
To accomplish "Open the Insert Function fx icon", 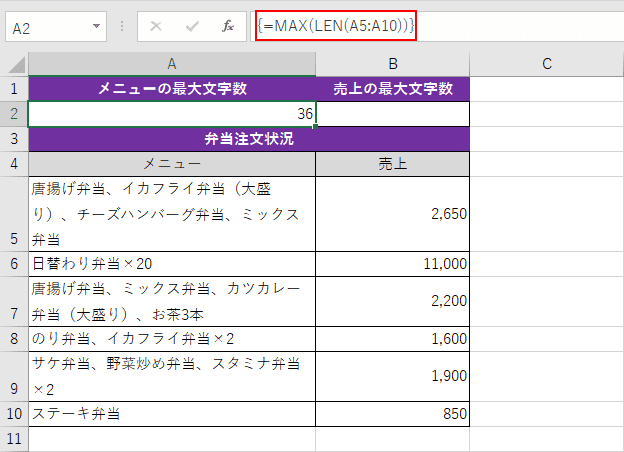I will (228, 26).
